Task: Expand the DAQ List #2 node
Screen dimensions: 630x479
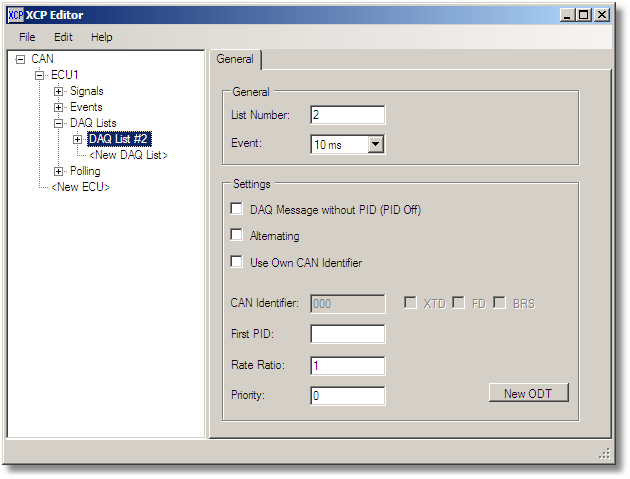Action: click(77, 140)
